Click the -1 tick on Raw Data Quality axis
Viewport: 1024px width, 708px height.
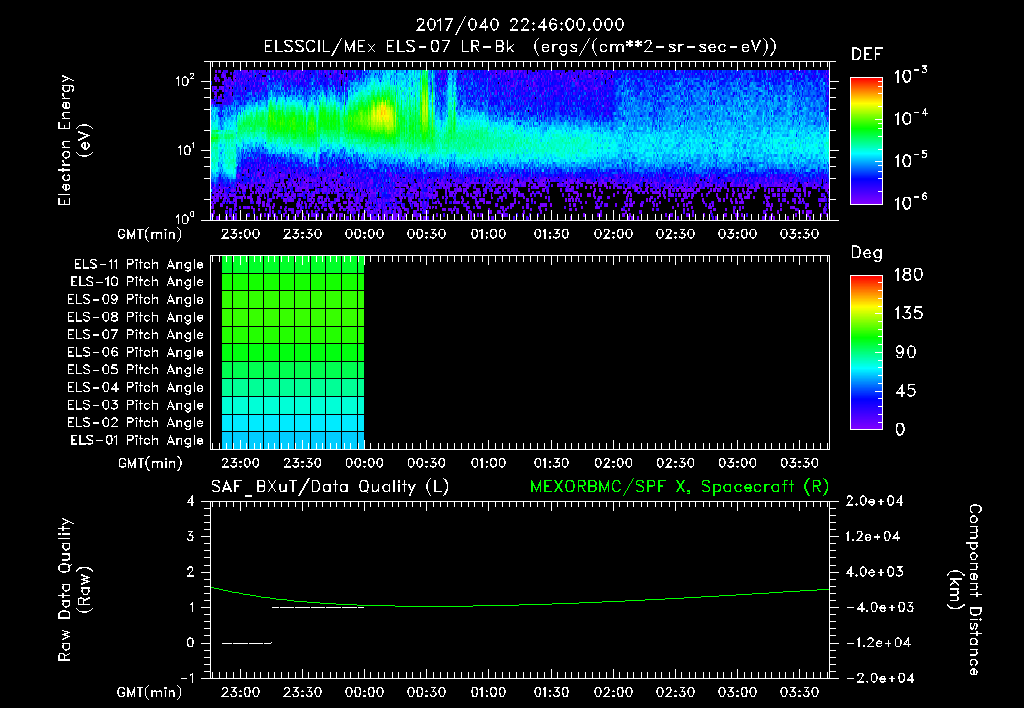(x=187, y=678)
